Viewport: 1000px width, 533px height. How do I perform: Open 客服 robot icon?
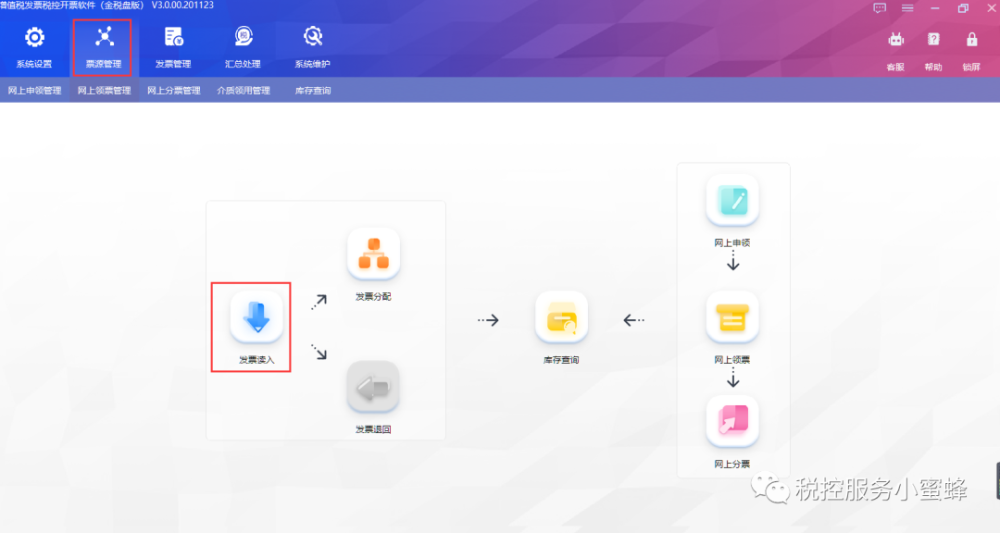(896, 40)
